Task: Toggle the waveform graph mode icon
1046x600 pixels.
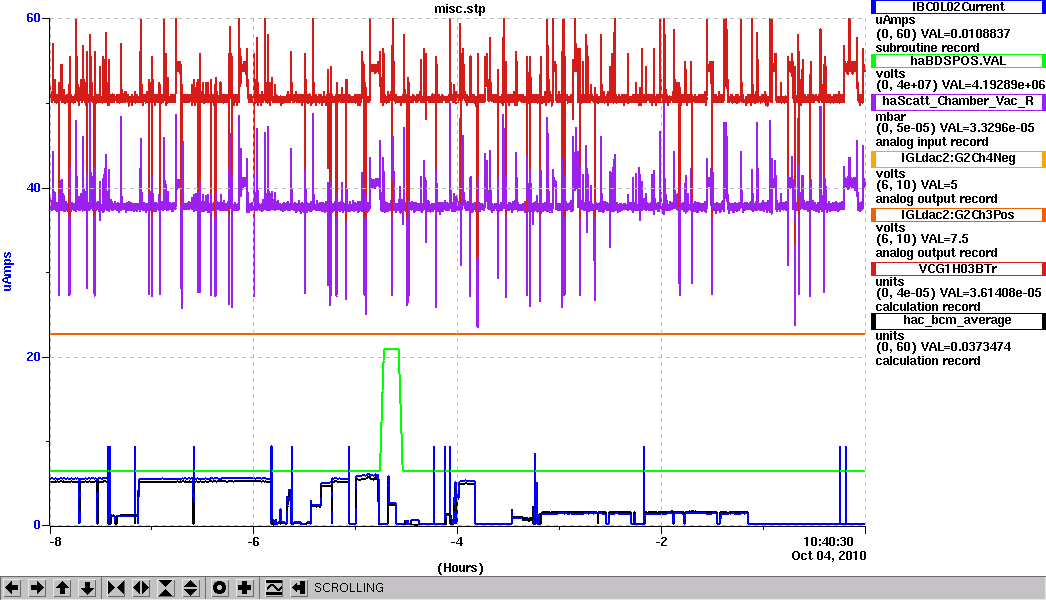Action: 274,588
